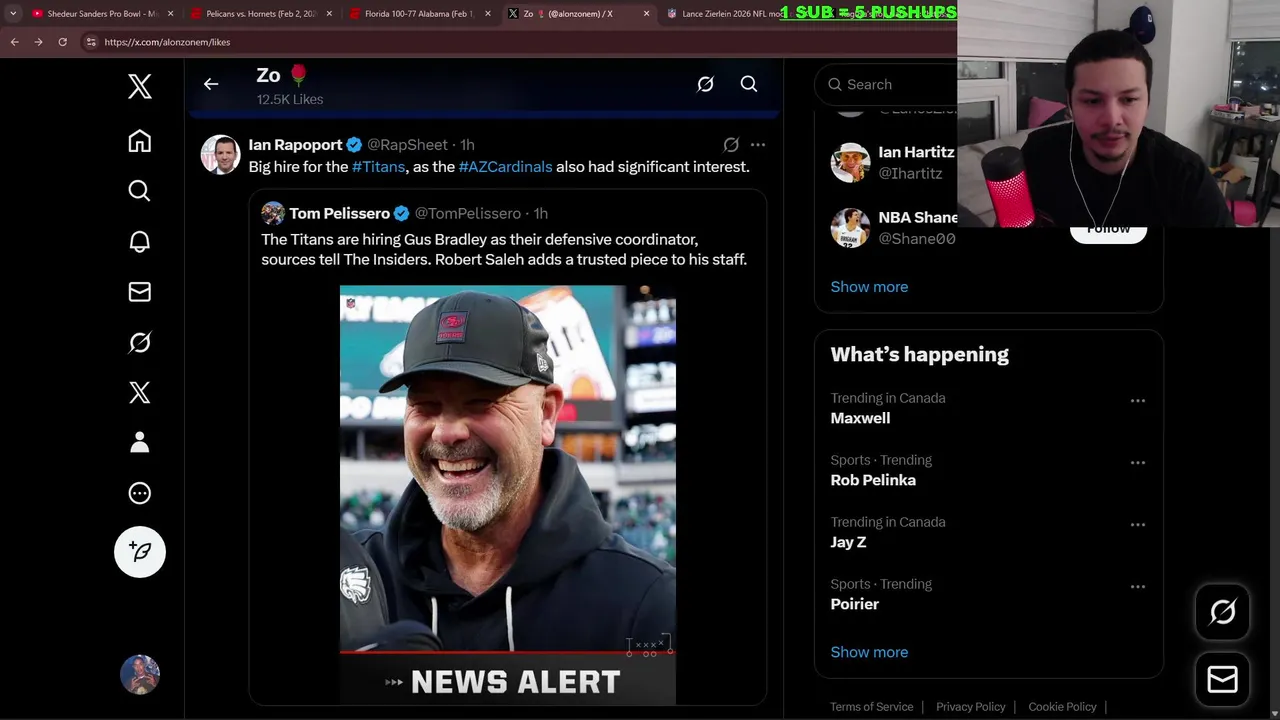Image resolution: width=1280 pixels, height=720 pixels.
Task: Click the address bar URL
Action: coord(167,42)
